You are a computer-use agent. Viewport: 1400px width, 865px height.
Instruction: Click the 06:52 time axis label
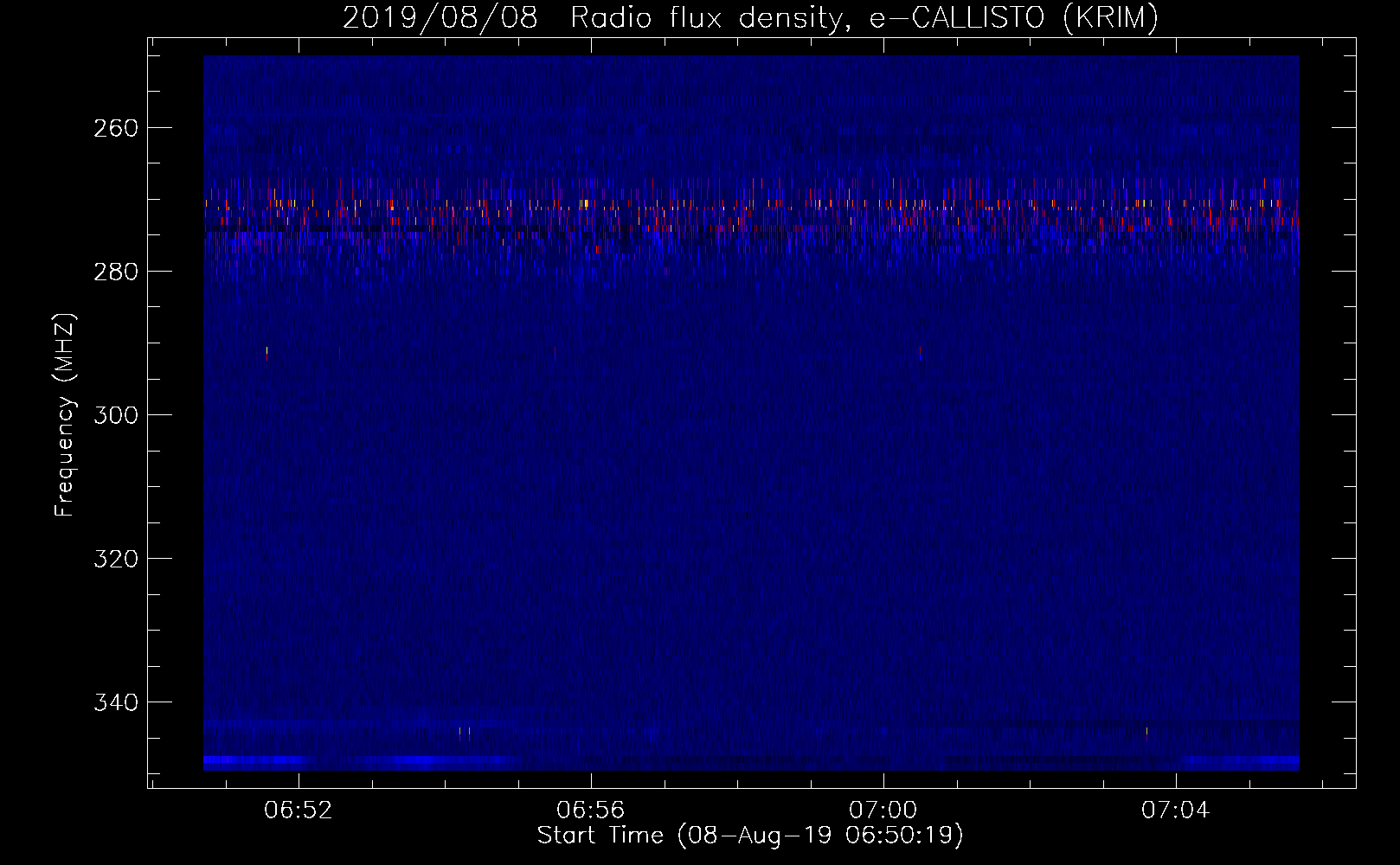click(299, 811)
